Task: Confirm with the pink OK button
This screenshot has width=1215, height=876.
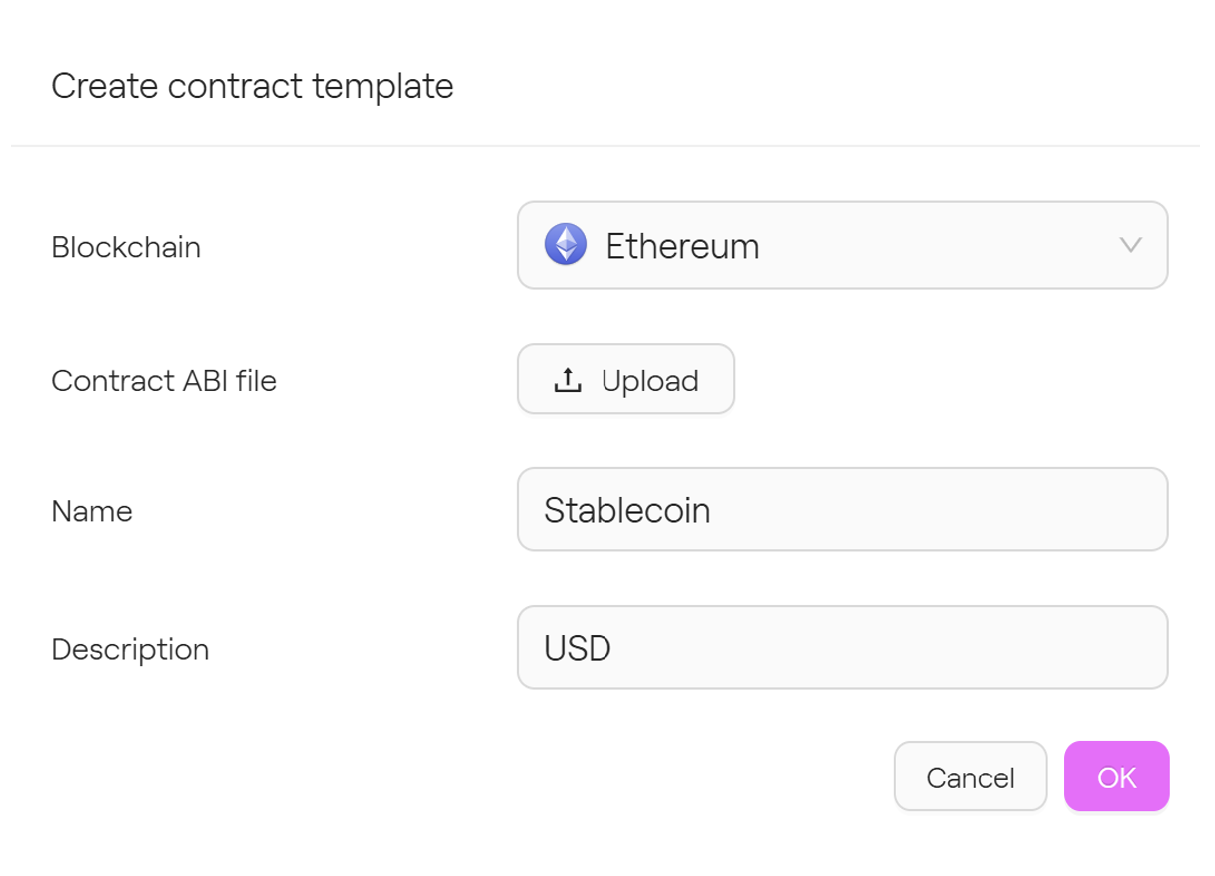Action: 1116,777
